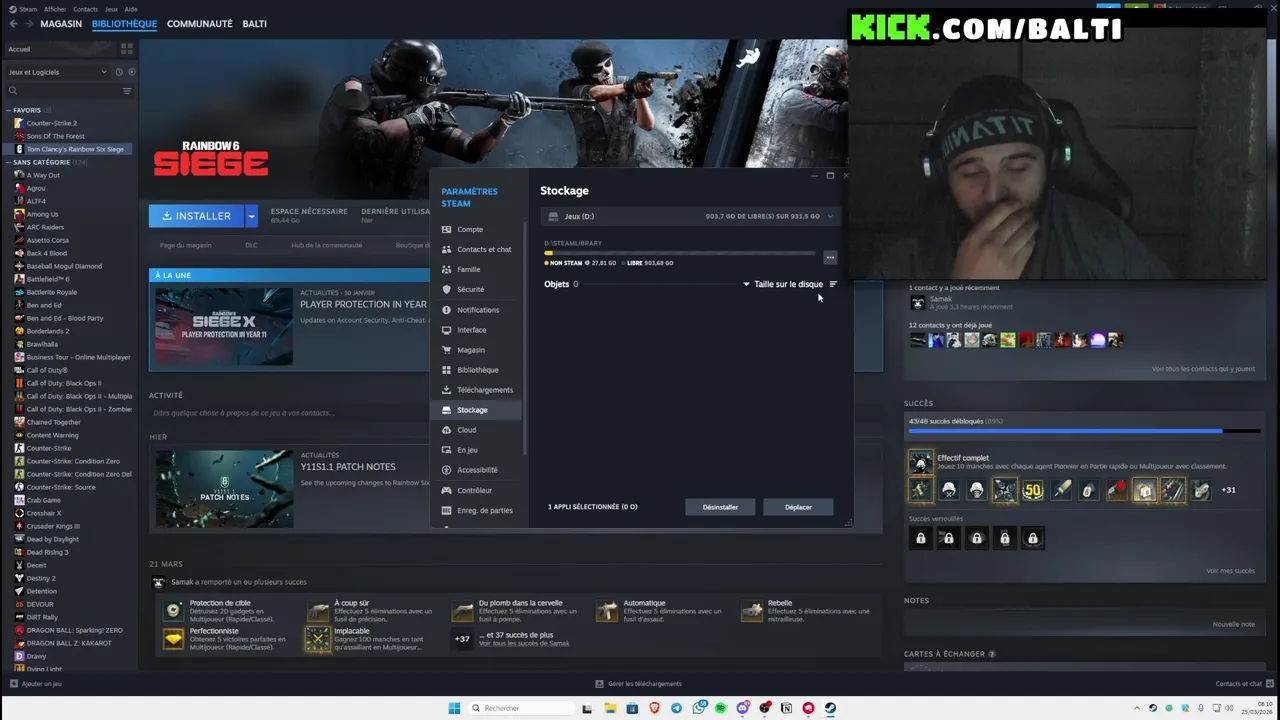Go forward with the library forward arrow

(x=27, y=23)
